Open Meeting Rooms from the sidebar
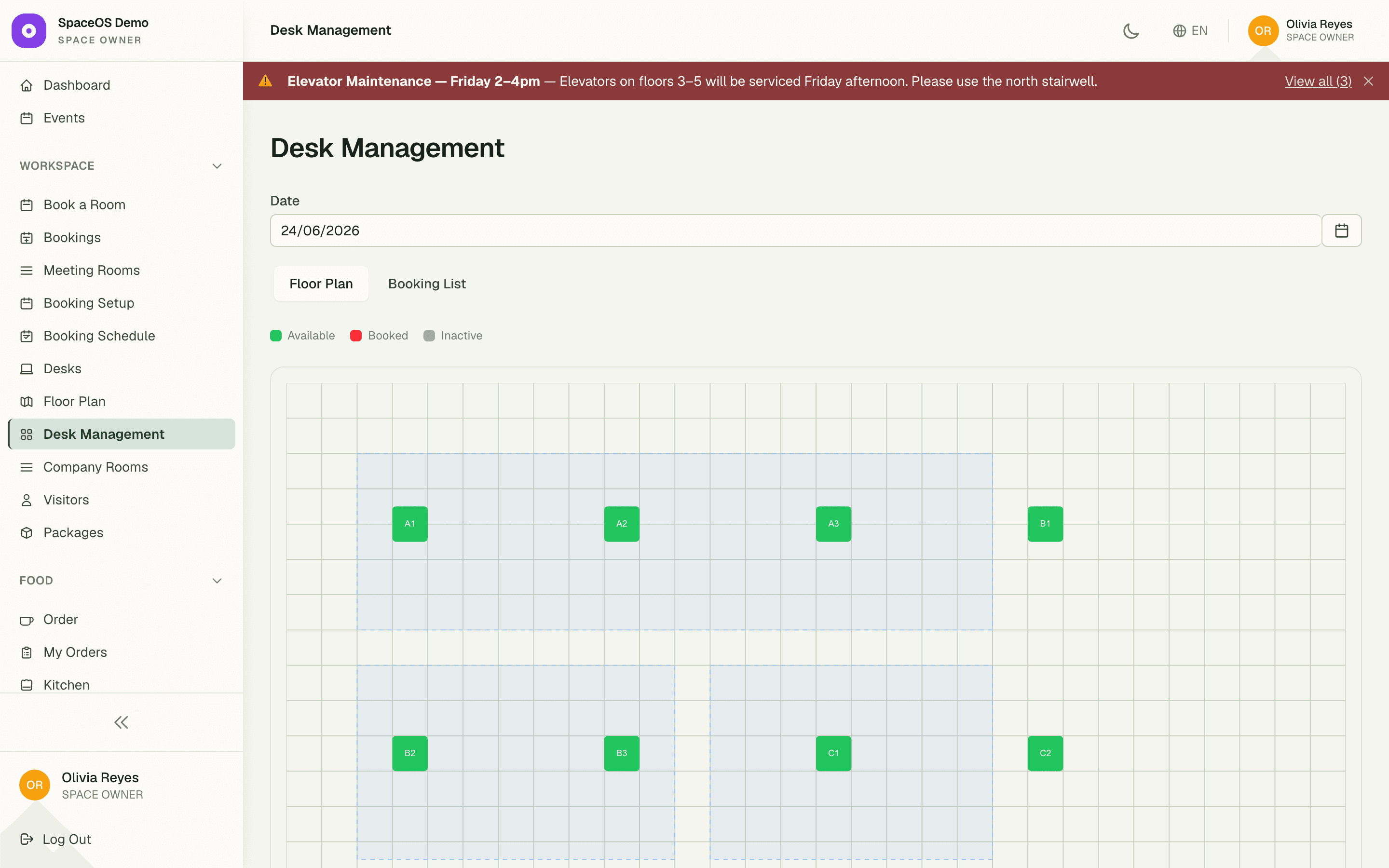The height and width of the screenshot is (868, 1389). [x=121, y=271]
